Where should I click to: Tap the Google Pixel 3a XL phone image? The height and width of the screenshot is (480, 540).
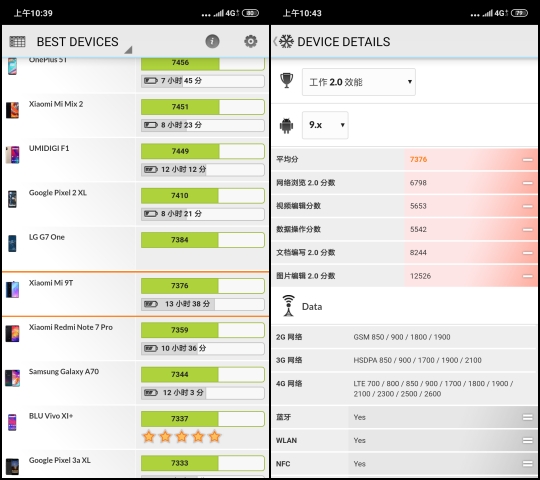coord(12,467)
